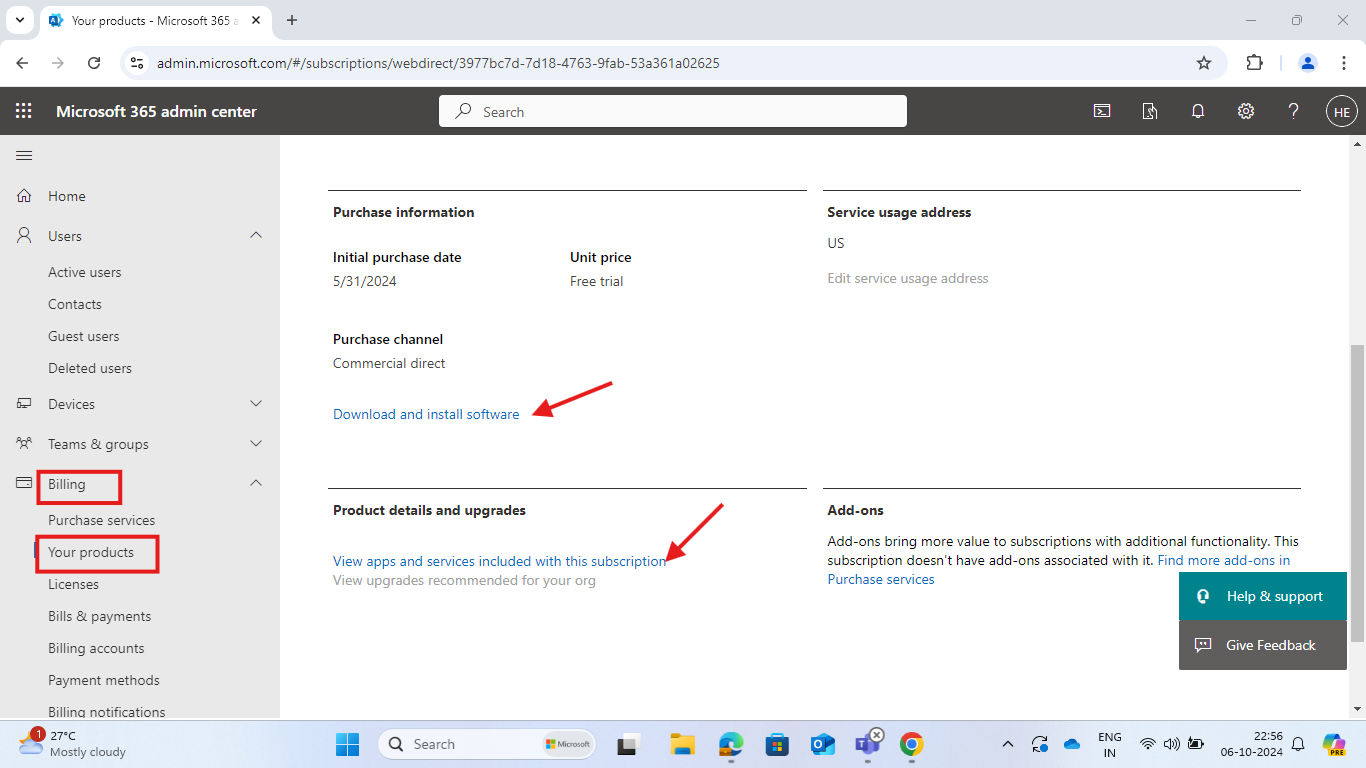Reload the page in browser
Viewport: 1366px width, 768px height.
tap(94, 63)
